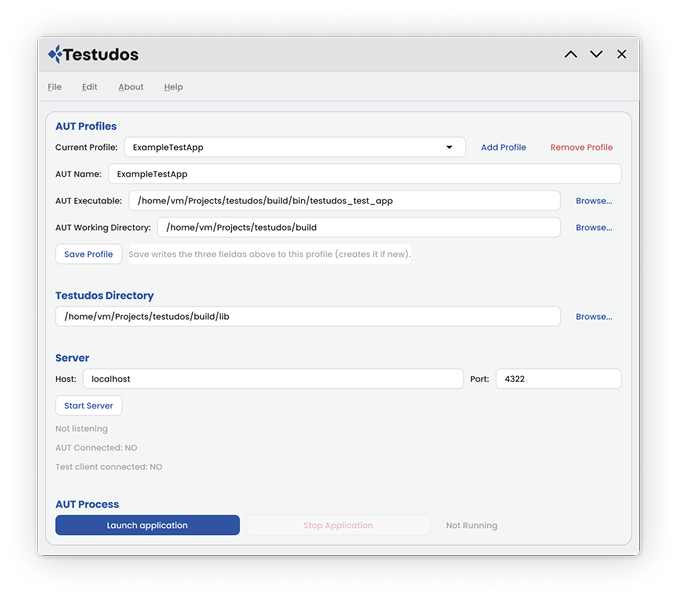Image resolution: width=681 pixels, height=597 pixels.
Task: Focus the Port field showing 4322
Action: click(559, 379)
